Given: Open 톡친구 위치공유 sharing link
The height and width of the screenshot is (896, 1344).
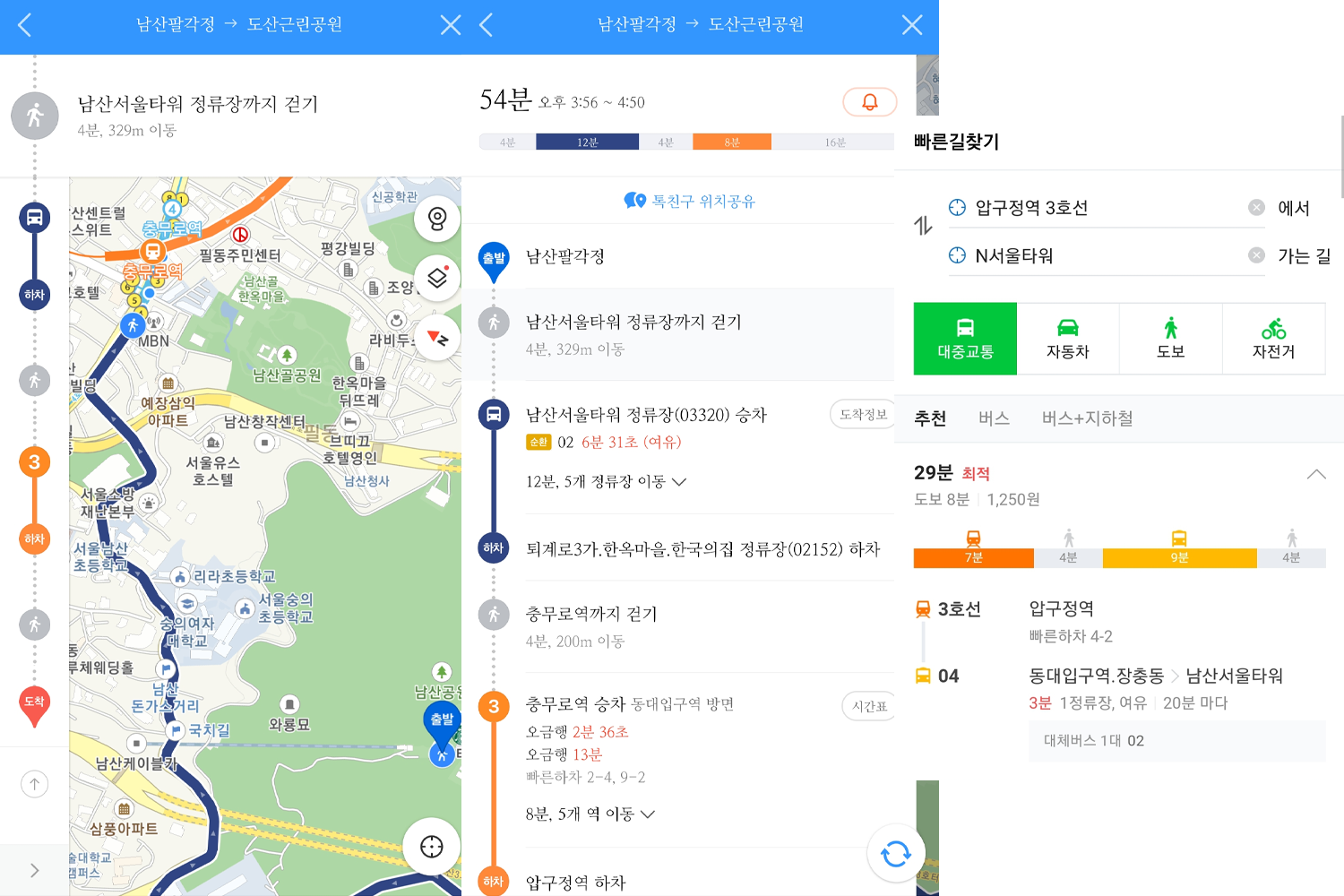Looking at the screenshot, I should pyautogui.click(x=690, y=201).
